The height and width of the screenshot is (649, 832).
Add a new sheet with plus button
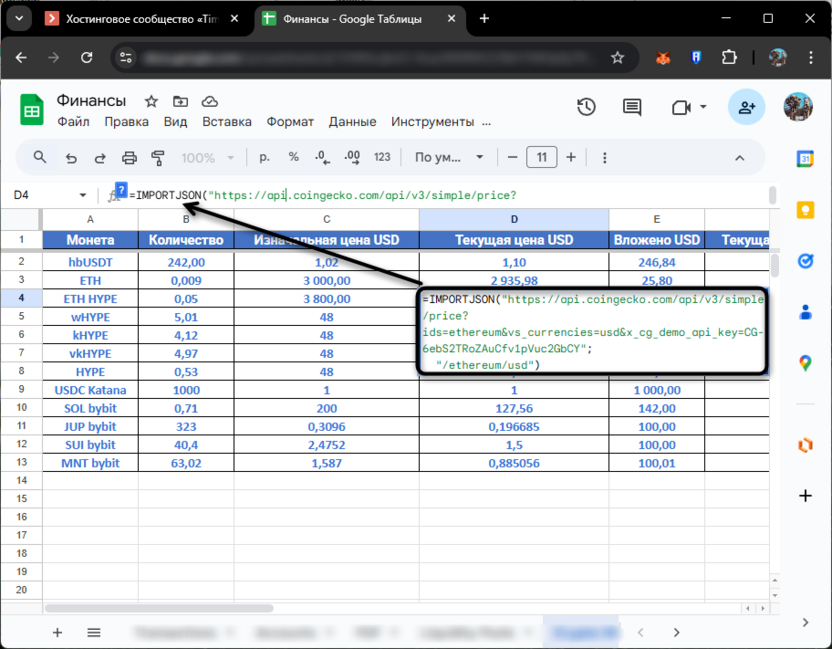pos(57,632)
